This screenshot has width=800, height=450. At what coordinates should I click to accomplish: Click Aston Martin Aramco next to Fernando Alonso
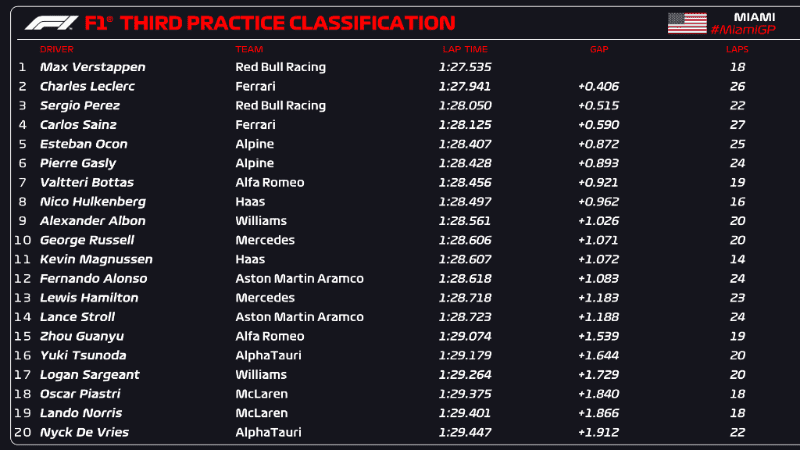pos(299,279)
